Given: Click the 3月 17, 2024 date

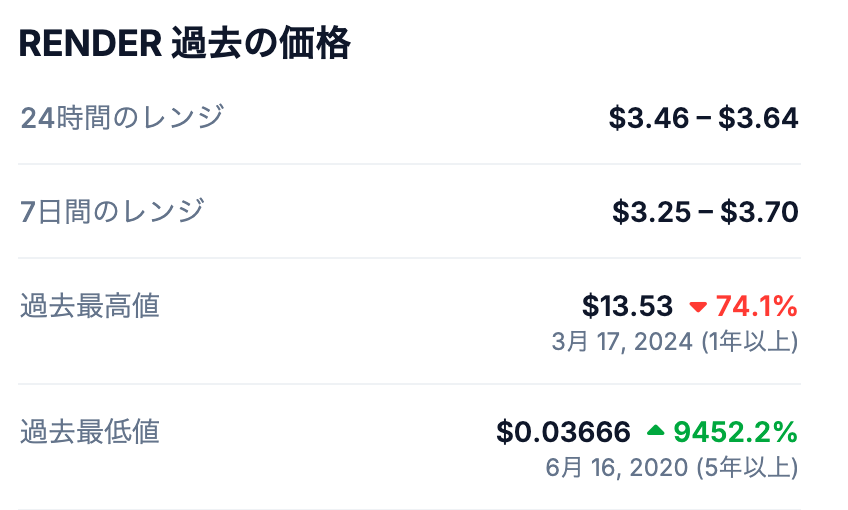Looking at the screenshot, I should (x=622, y=341).
